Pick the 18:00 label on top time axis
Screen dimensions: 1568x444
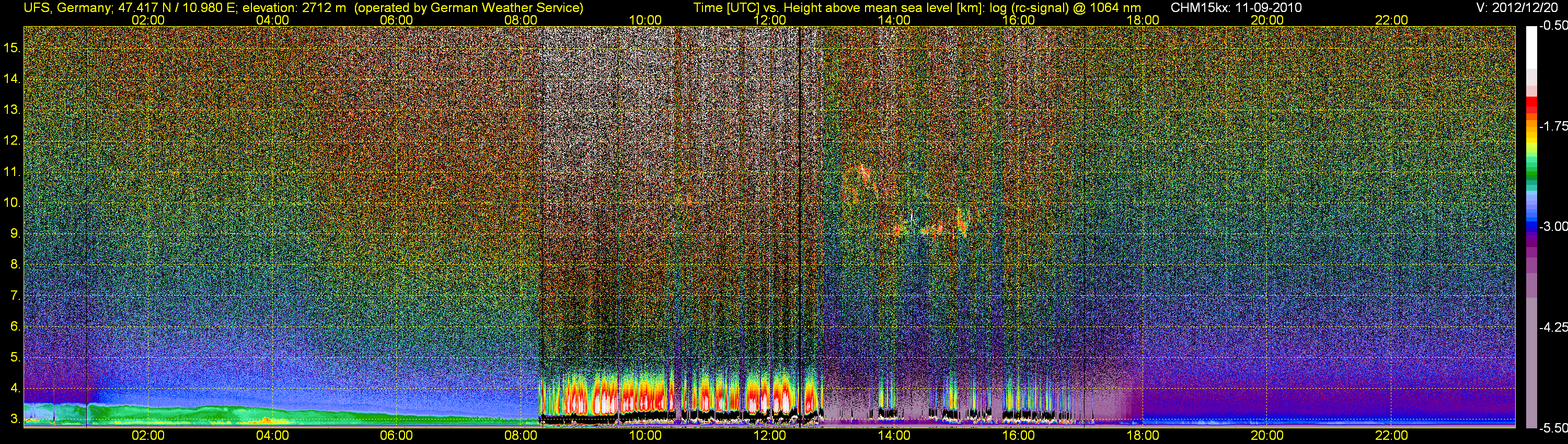pos(1143,20)
